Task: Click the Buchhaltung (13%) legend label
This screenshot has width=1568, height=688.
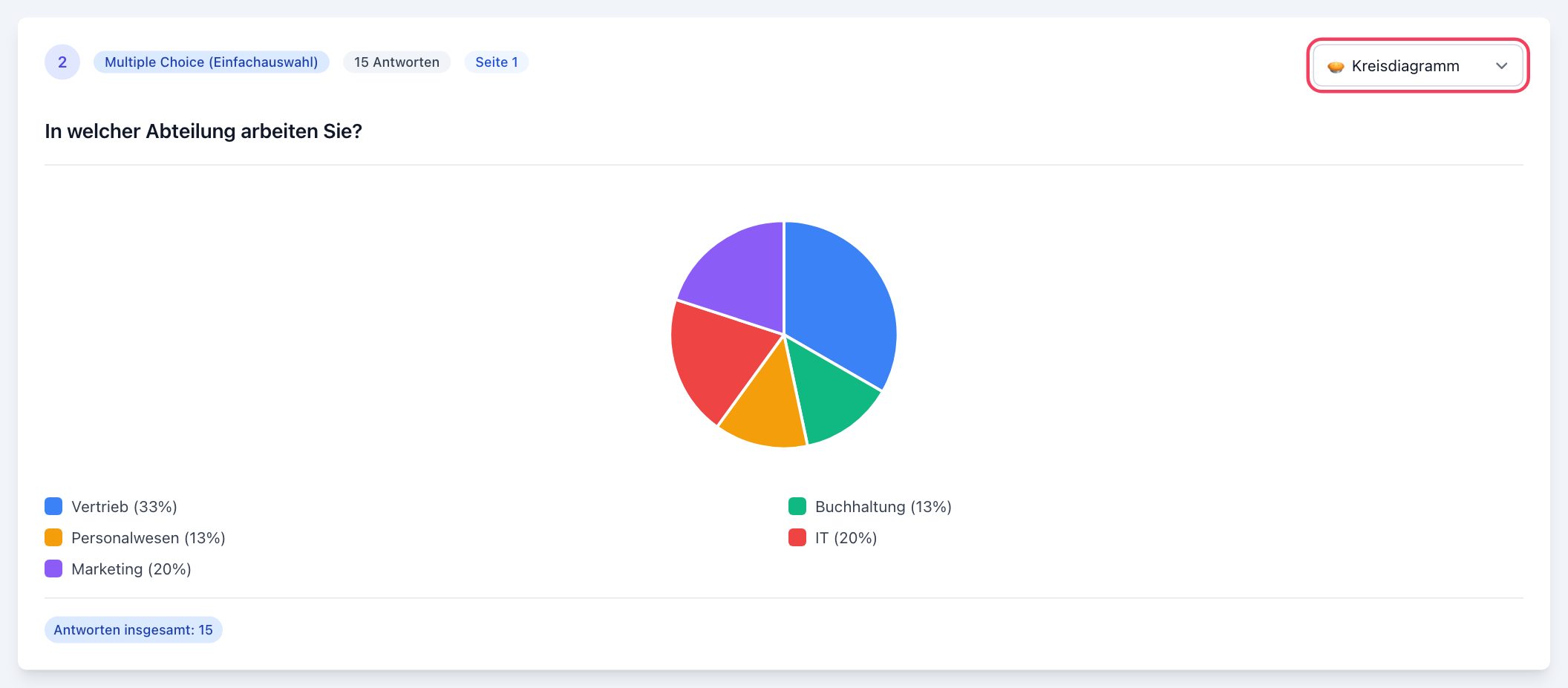Action: click(883, 507)
